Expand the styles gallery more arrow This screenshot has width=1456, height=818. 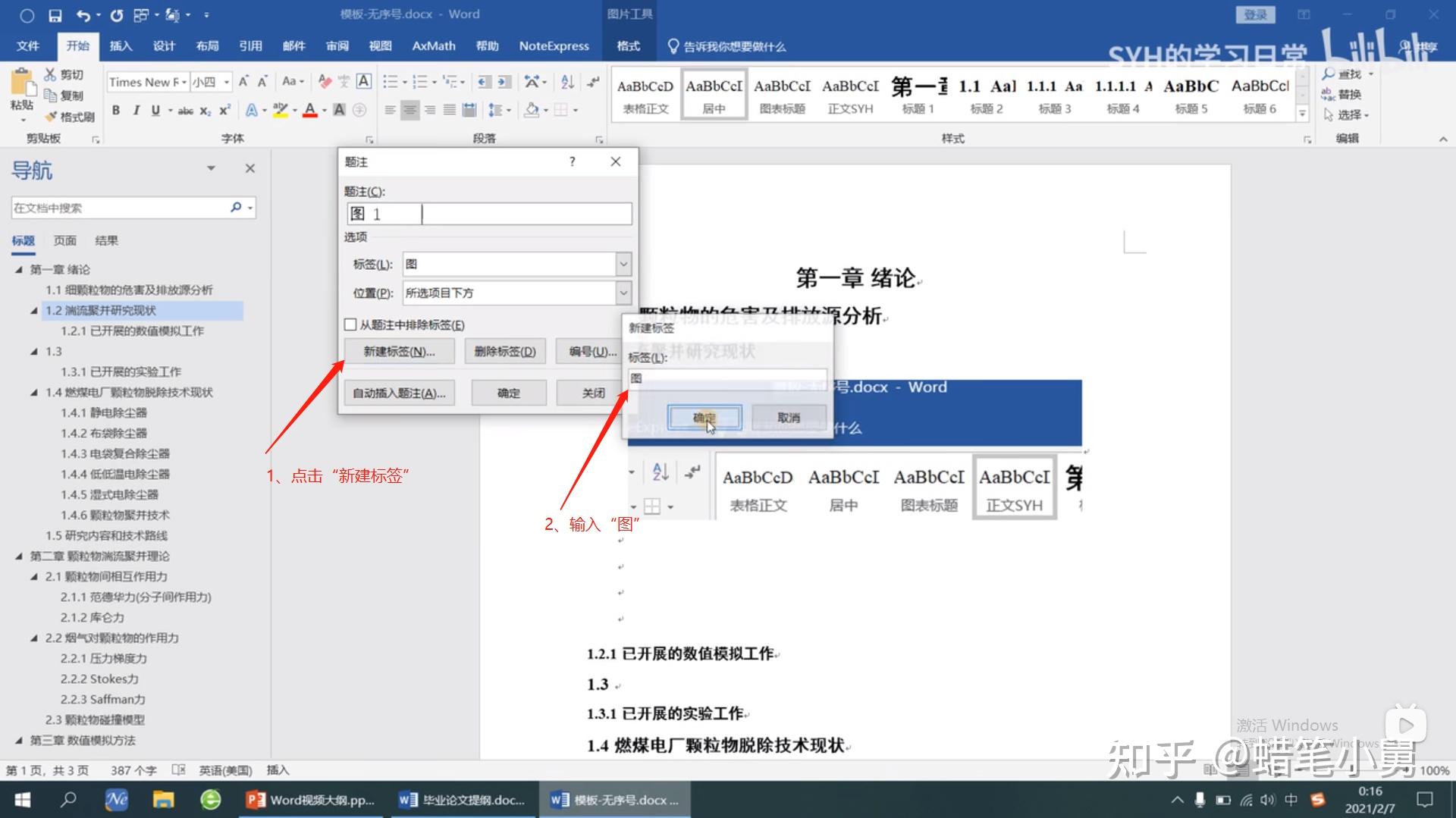coord(1302,114)
